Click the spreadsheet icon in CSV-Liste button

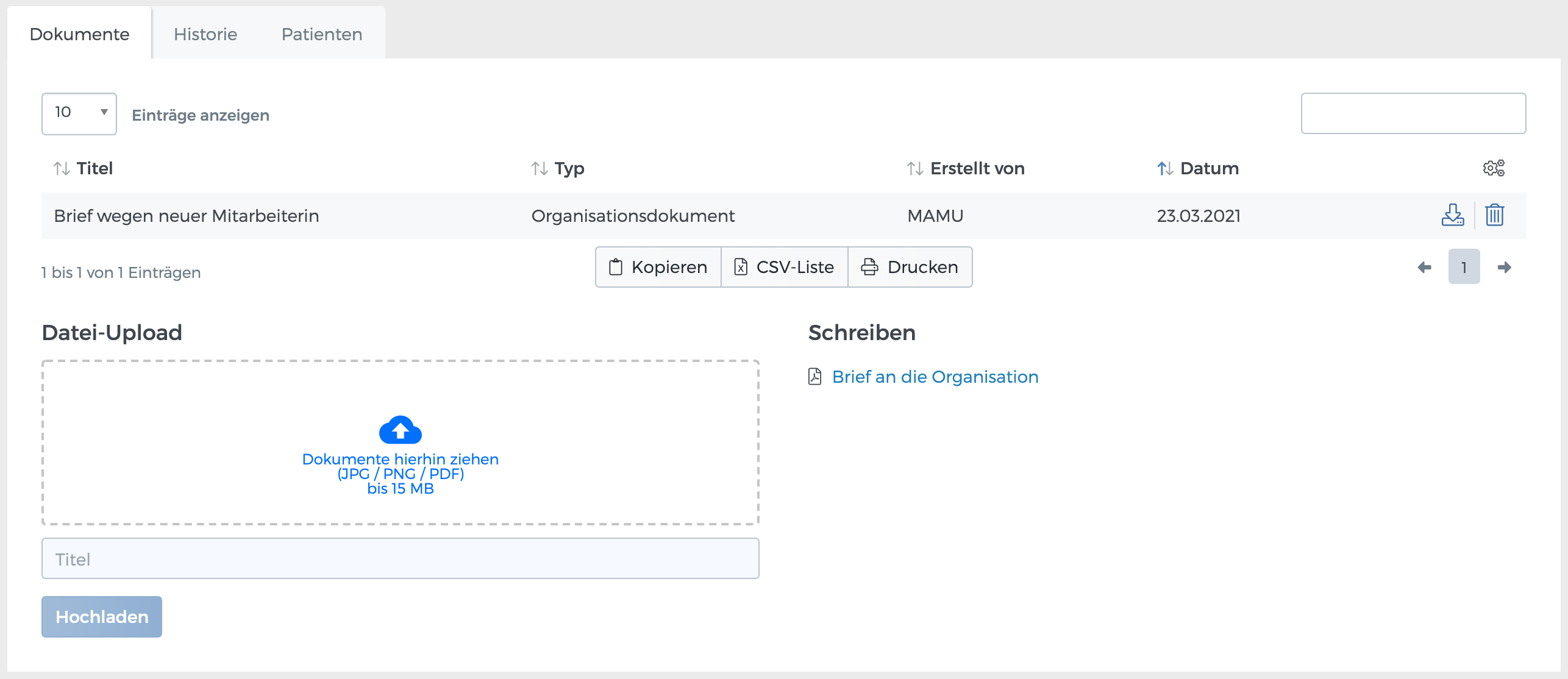point(741,266)
